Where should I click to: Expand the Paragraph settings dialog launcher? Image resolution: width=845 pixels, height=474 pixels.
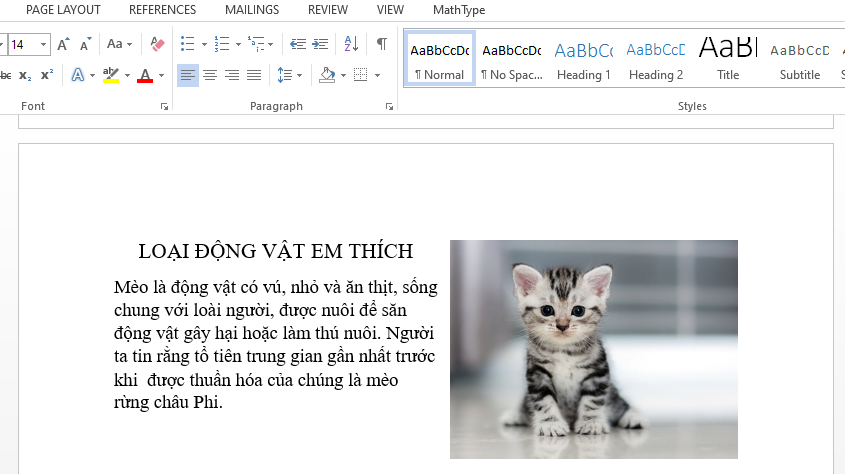tap(389, 106)
